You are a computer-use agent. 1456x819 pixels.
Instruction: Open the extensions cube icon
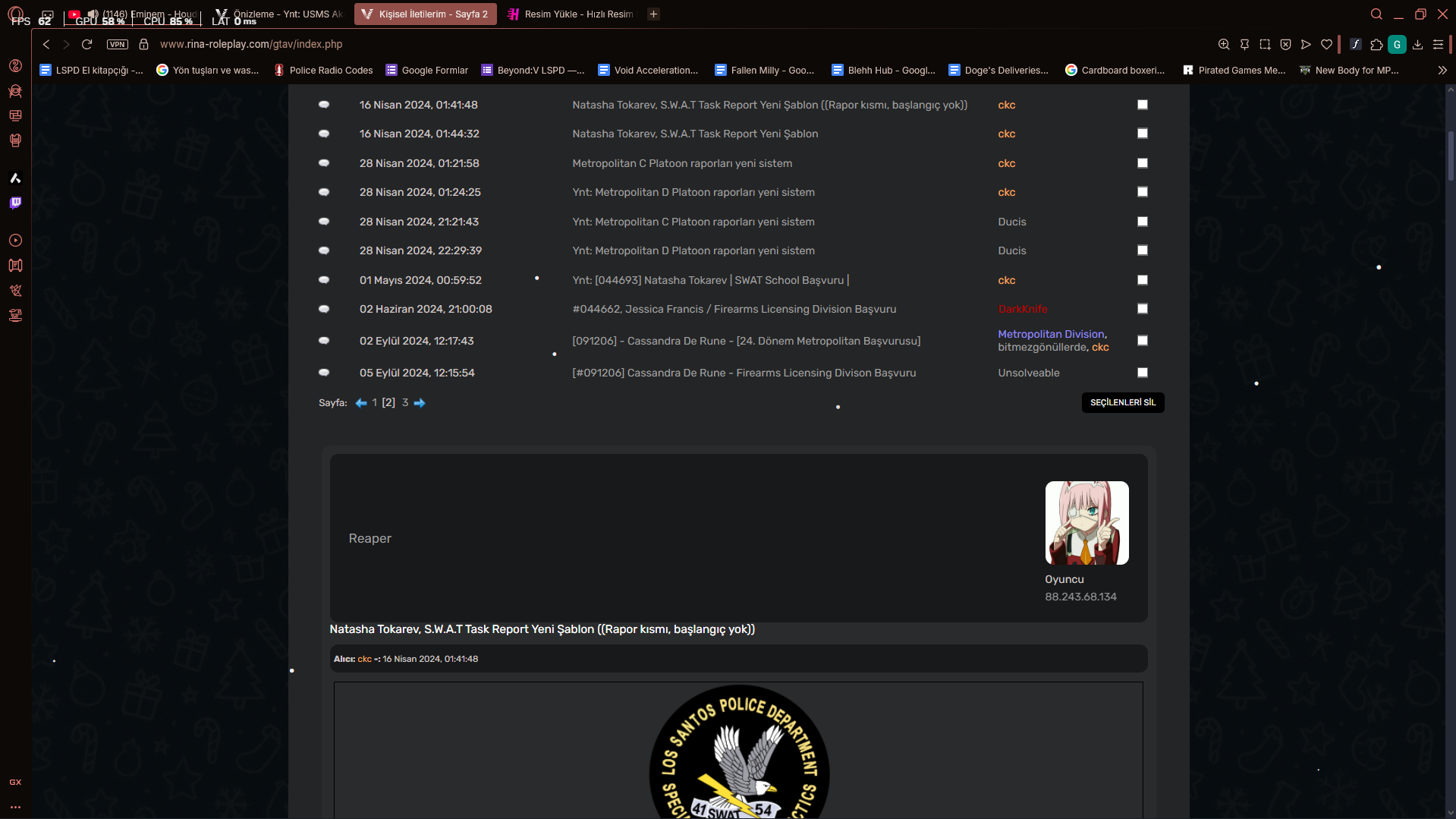[1376, 44]
